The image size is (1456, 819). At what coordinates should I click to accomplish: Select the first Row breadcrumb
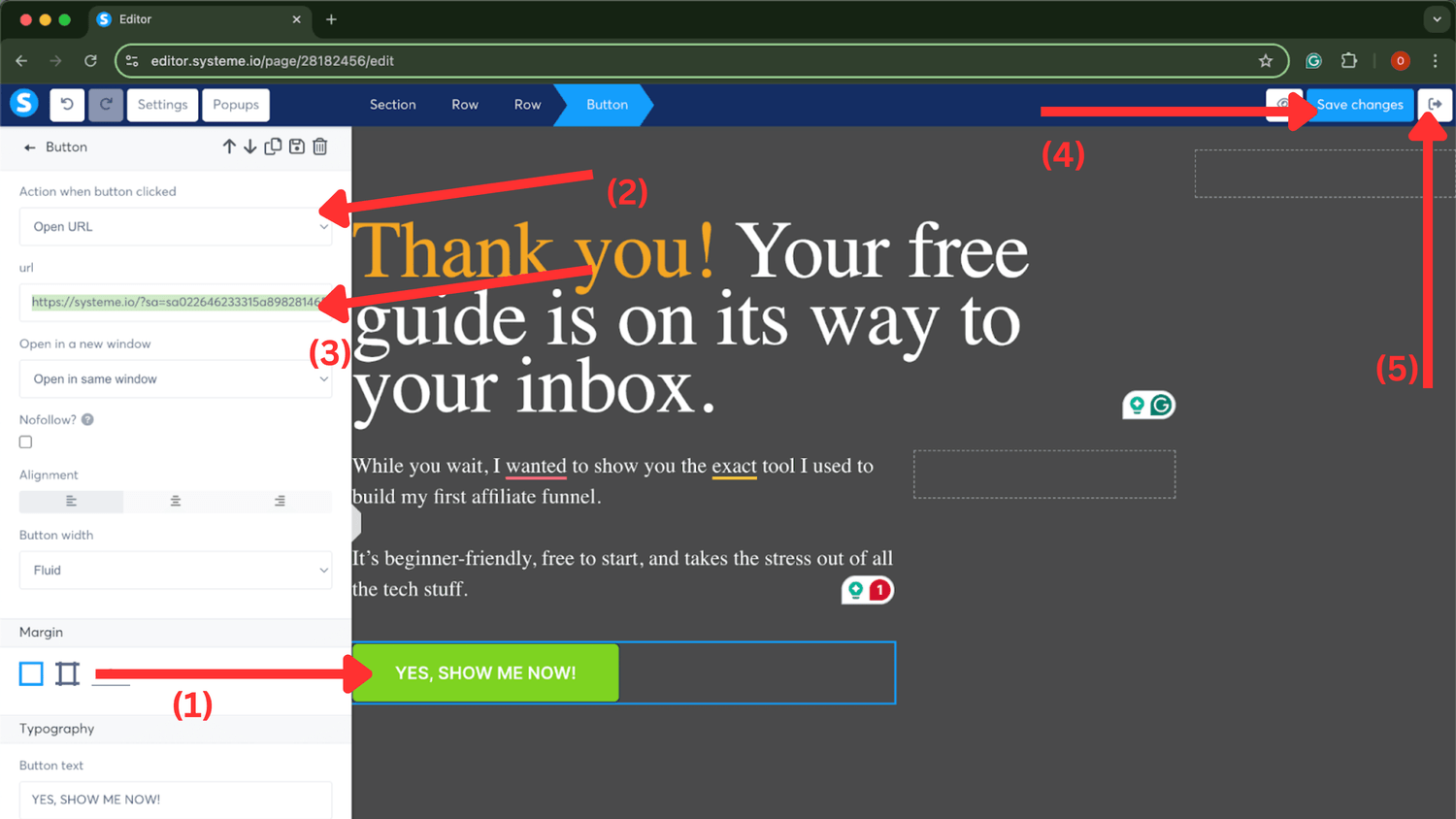pyautogui.click(x=465, y=105)
